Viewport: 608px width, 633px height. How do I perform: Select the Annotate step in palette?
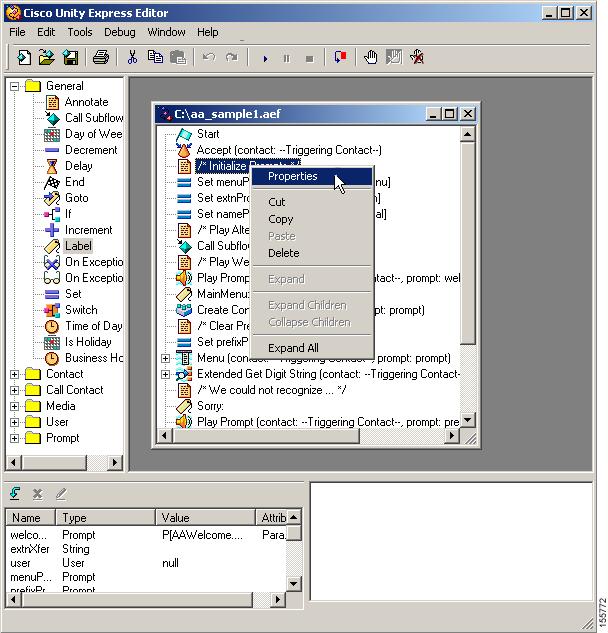click(x=86, y=102)
